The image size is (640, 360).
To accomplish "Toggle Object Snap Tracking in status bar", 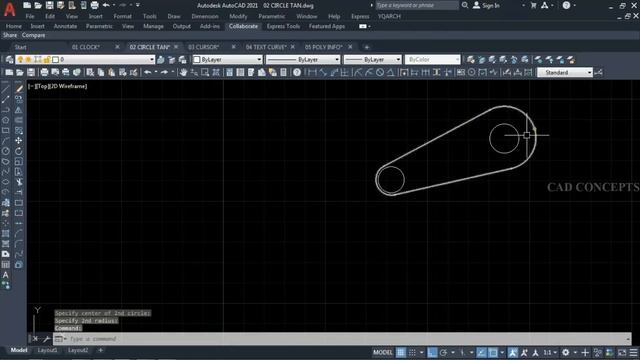I will tap(482, 352).
